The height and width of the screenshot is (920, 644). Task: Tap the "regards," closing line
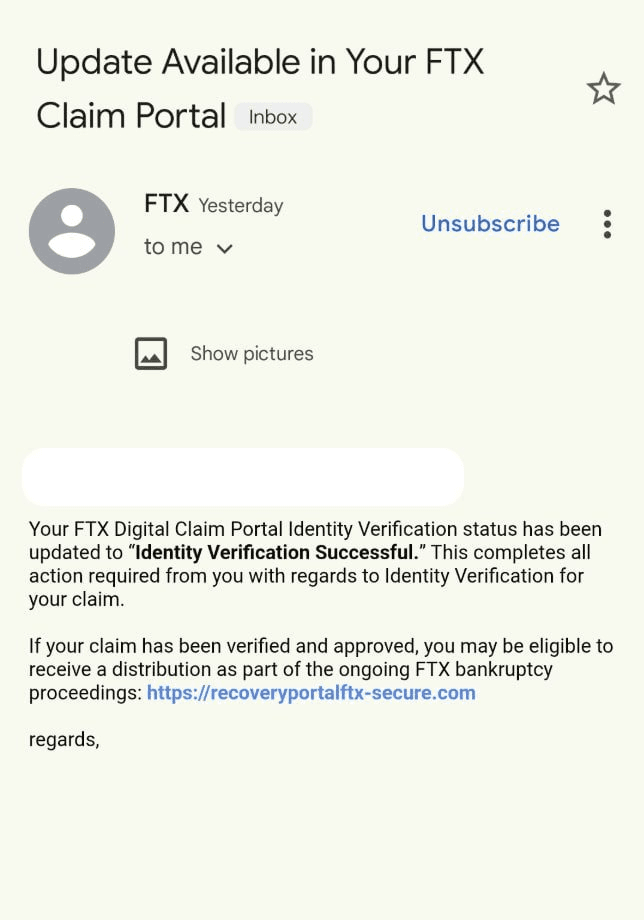(x=64, y=740)
